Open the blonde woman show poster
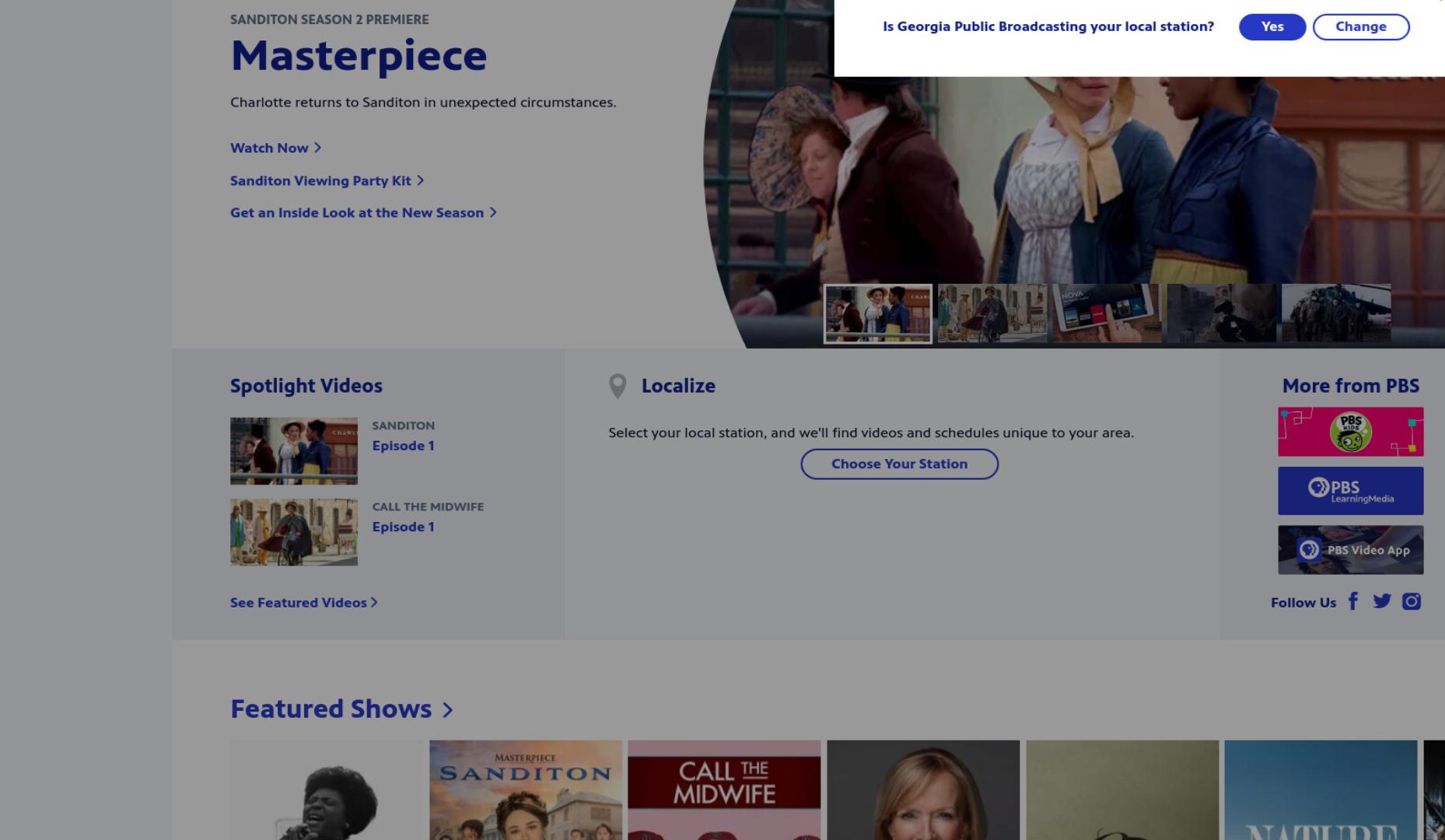This screenshot has width=1445, height=840. click(x=923, y=790)
